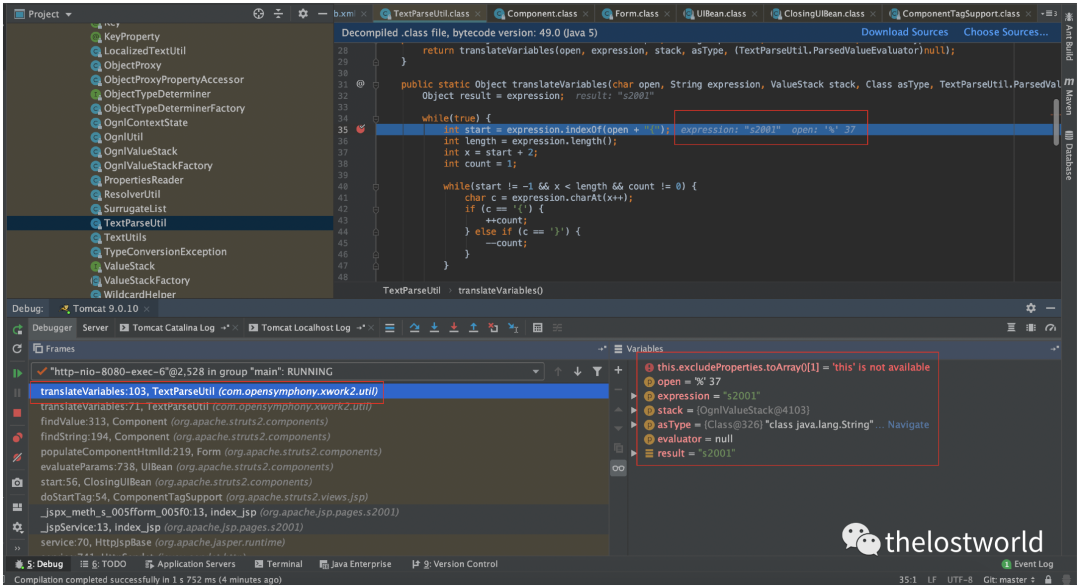This screenshot has height=588, width=1080.
Task: Expand the stack variable node
Action: [634, 410]
